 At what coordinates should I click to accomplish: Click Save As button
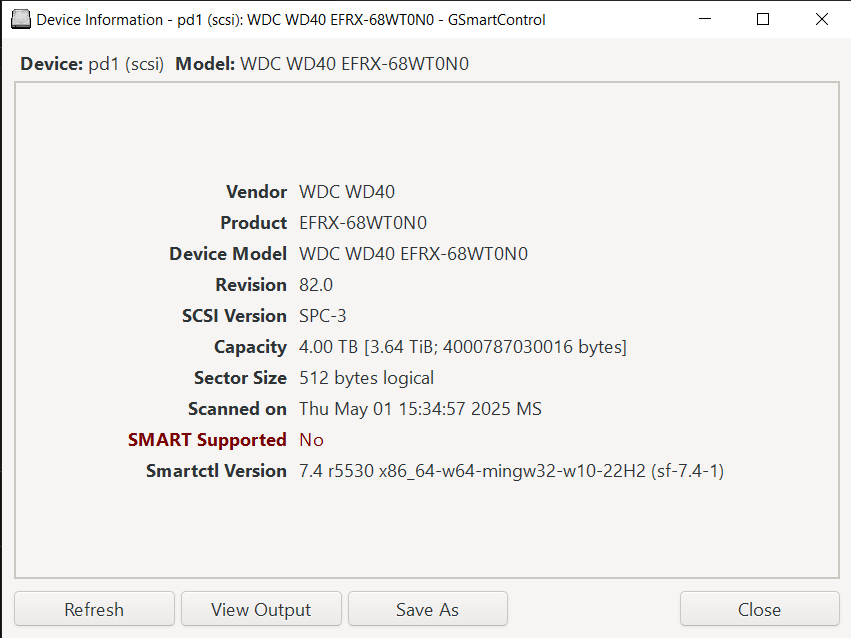(428, 609)
